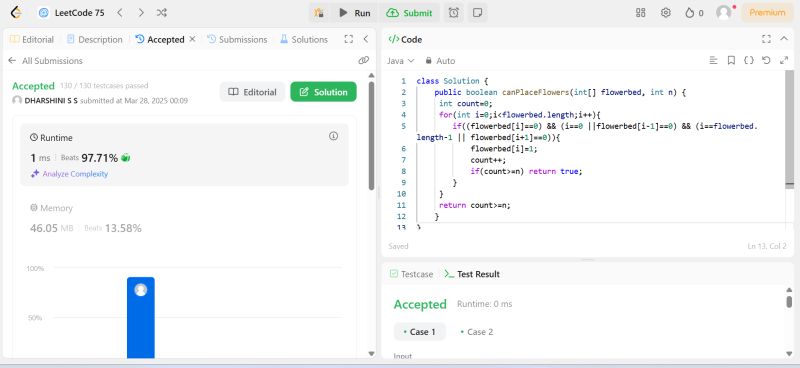Submit the solution
The height and width of the screenshot is (368, 800).
(410, 13)
